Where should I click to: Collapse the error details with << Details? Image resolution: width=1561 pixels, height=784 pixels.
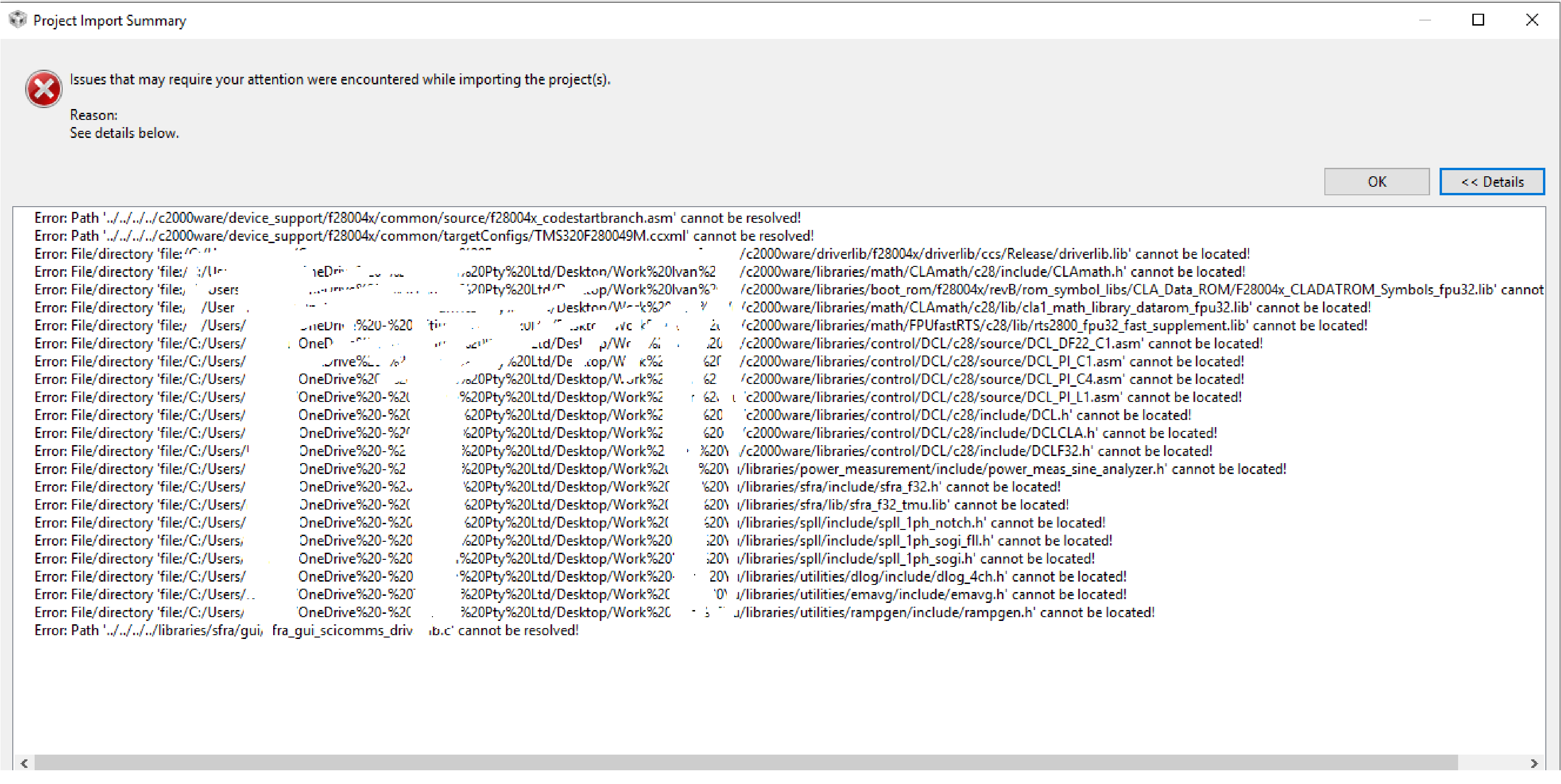click(x=1492, y=181)
